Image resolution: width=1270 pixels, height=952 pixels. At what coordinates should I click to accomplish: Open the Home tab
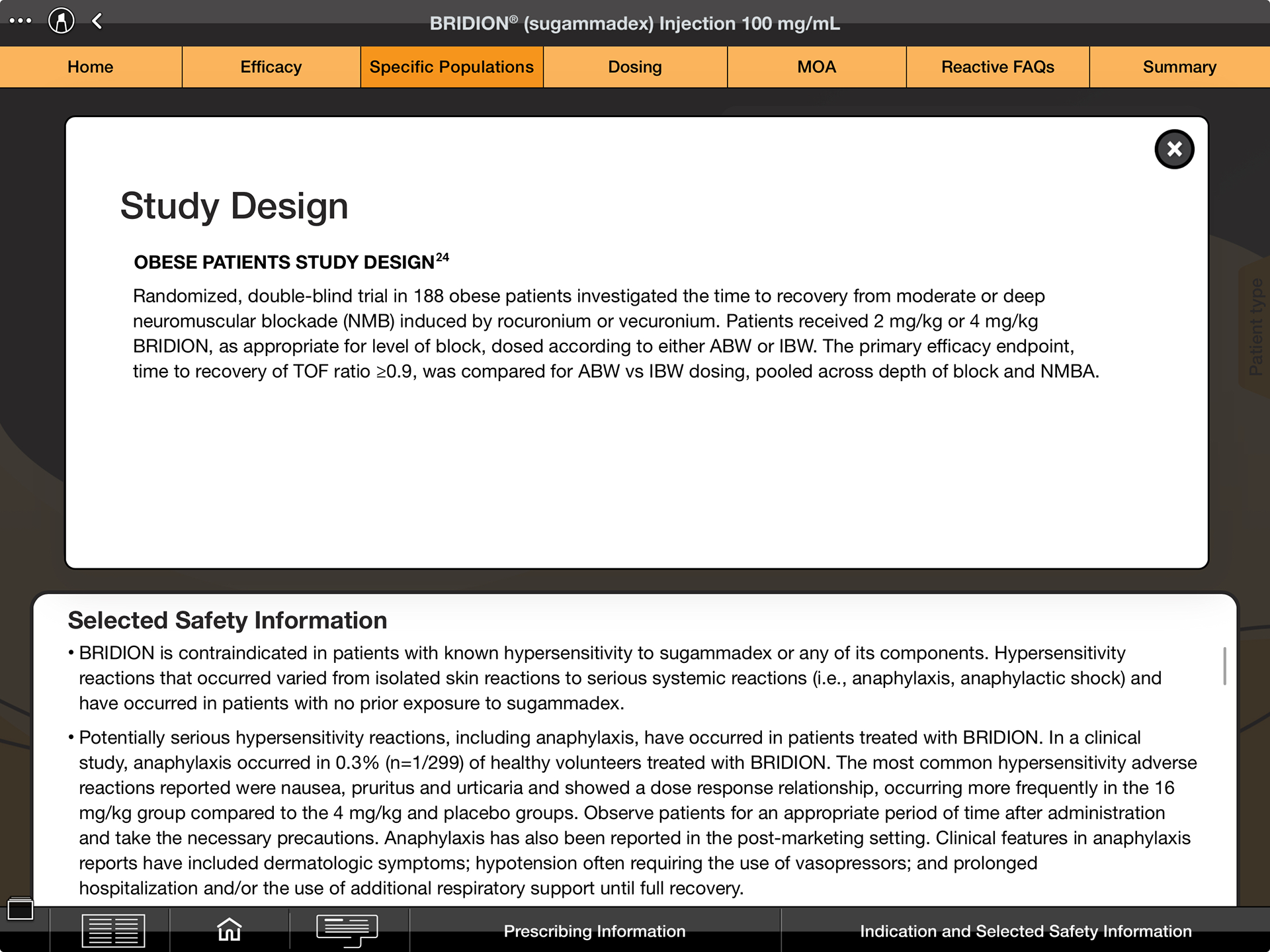click(x=91, y=67)
